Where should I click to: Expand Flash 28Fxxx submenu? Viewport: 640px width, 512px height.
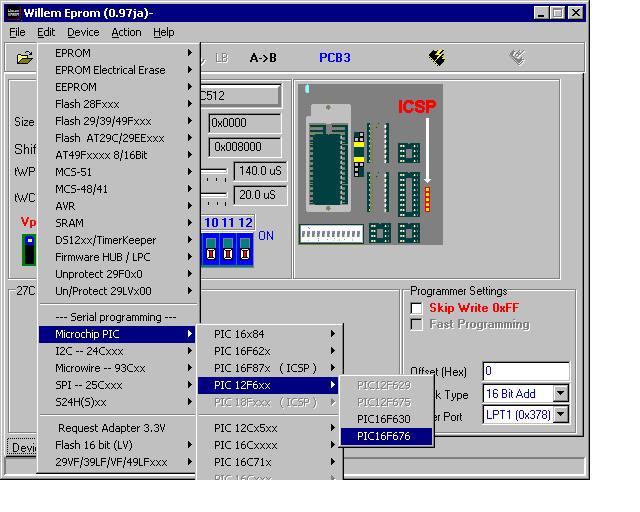point(117,104)
